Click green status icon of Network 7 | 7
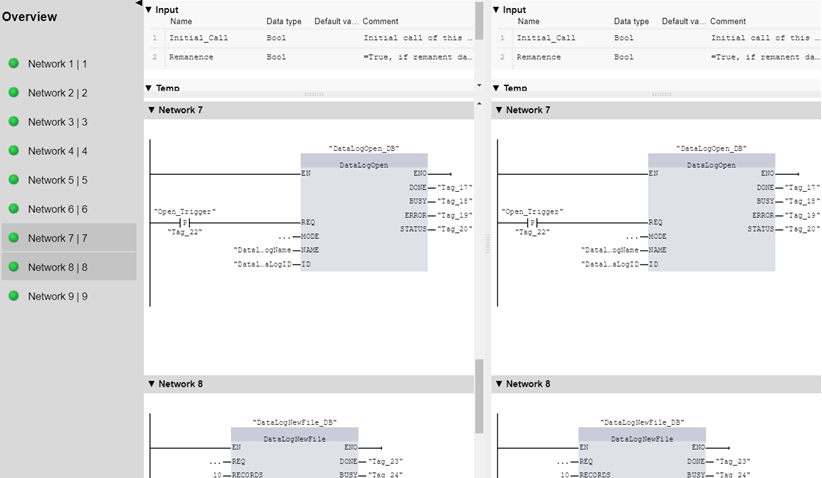The height and width of the screenshot is (478, 822). coord(14,238)
